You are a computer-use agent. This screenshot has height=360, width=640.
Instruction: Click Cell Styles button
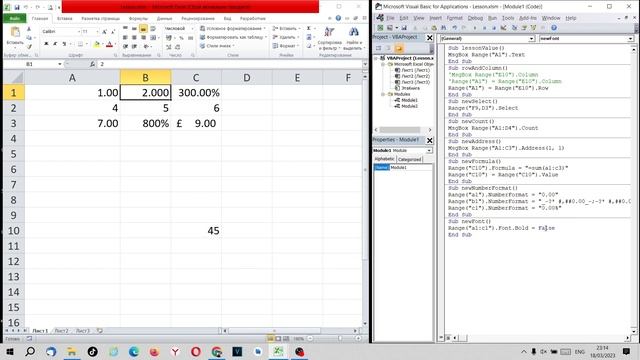tap(218, 46)
